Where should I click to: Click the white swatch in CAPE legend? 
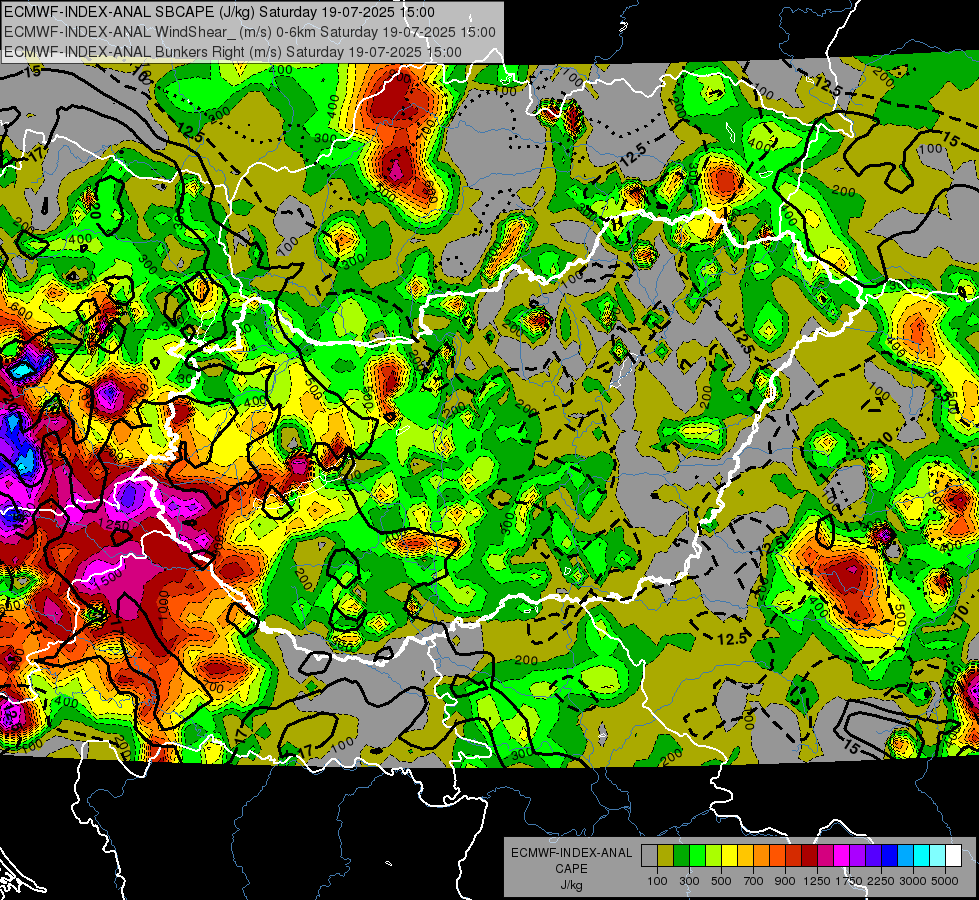pyautogui.click(x=955, y=856)
